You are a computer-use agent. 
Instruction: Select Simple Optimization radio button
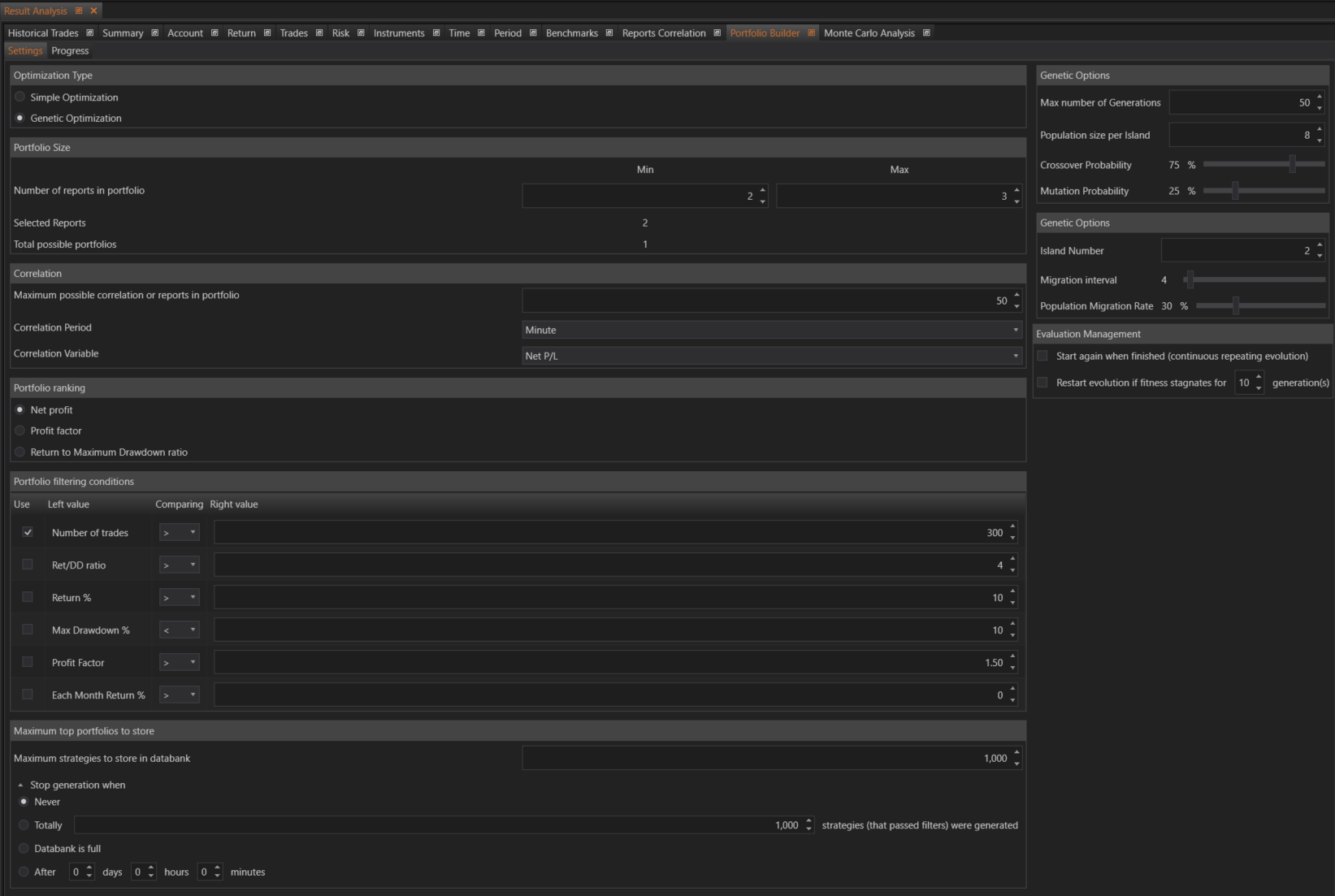20,97
